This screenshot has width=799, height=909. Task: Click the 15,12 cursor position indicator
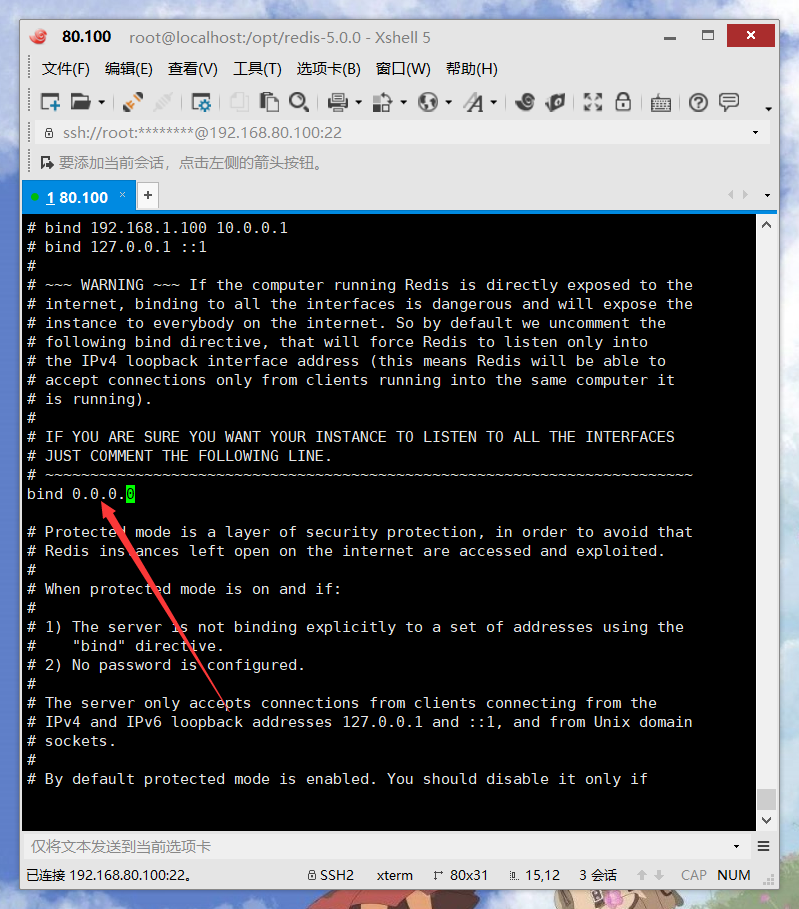click(535, 875)
